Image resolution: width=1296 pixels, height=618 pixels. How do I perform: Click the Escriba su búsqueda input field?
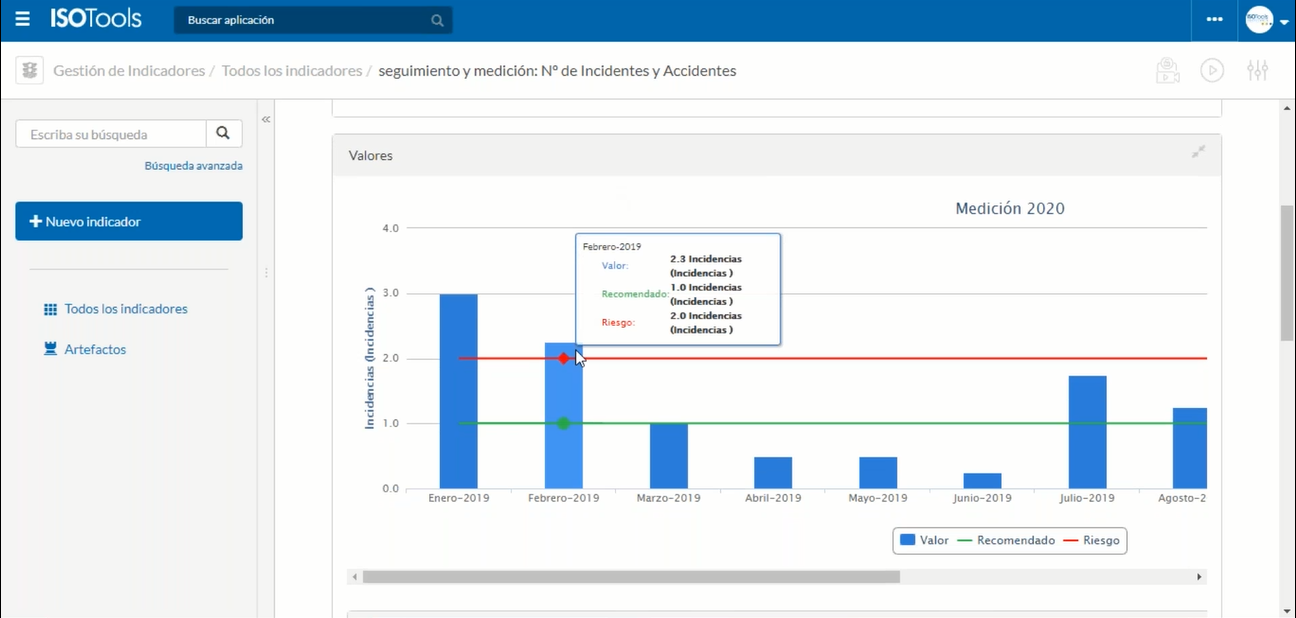coord(111,134)
